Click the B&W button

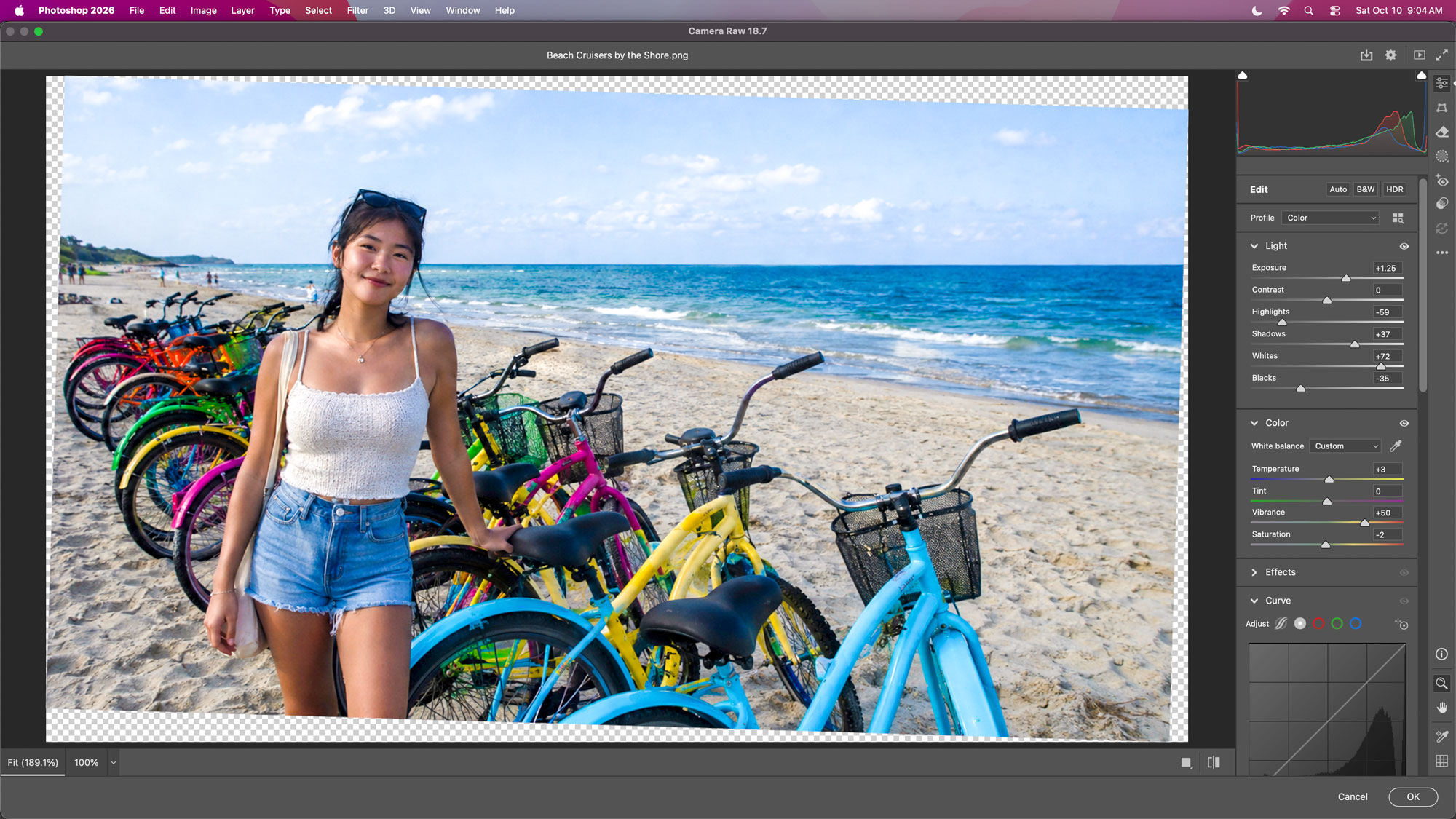[1366, 189]
